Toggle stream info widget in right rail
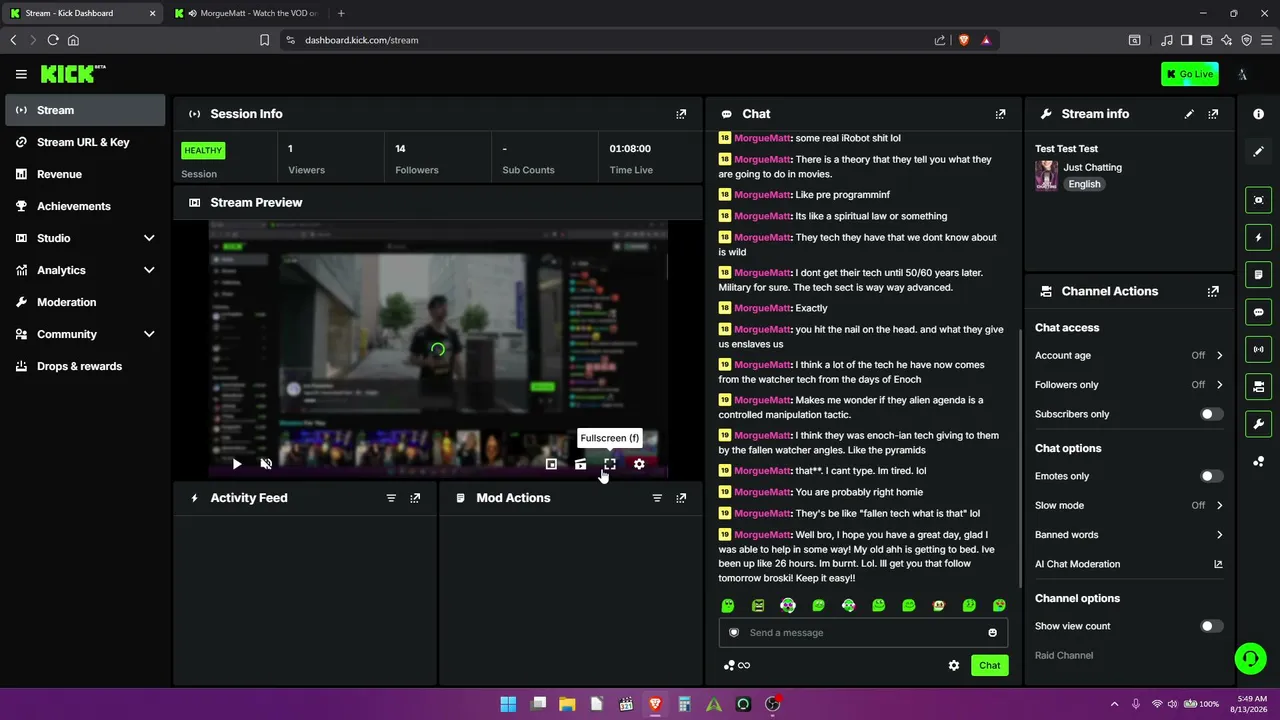Image resolution: width=1280 pixels, height=720 pixels. coord(1259,424)
